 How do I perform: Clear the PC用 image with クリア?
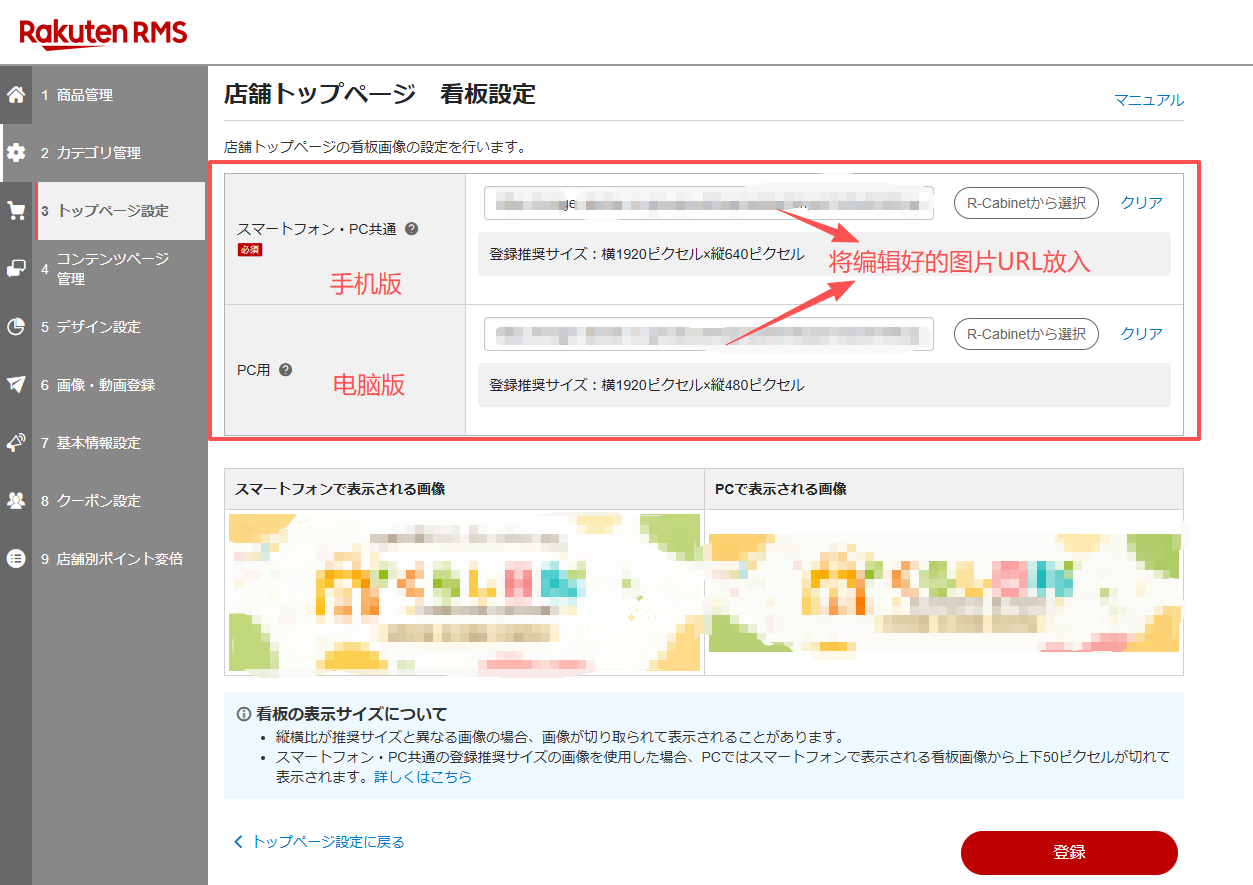[1141, 334]
